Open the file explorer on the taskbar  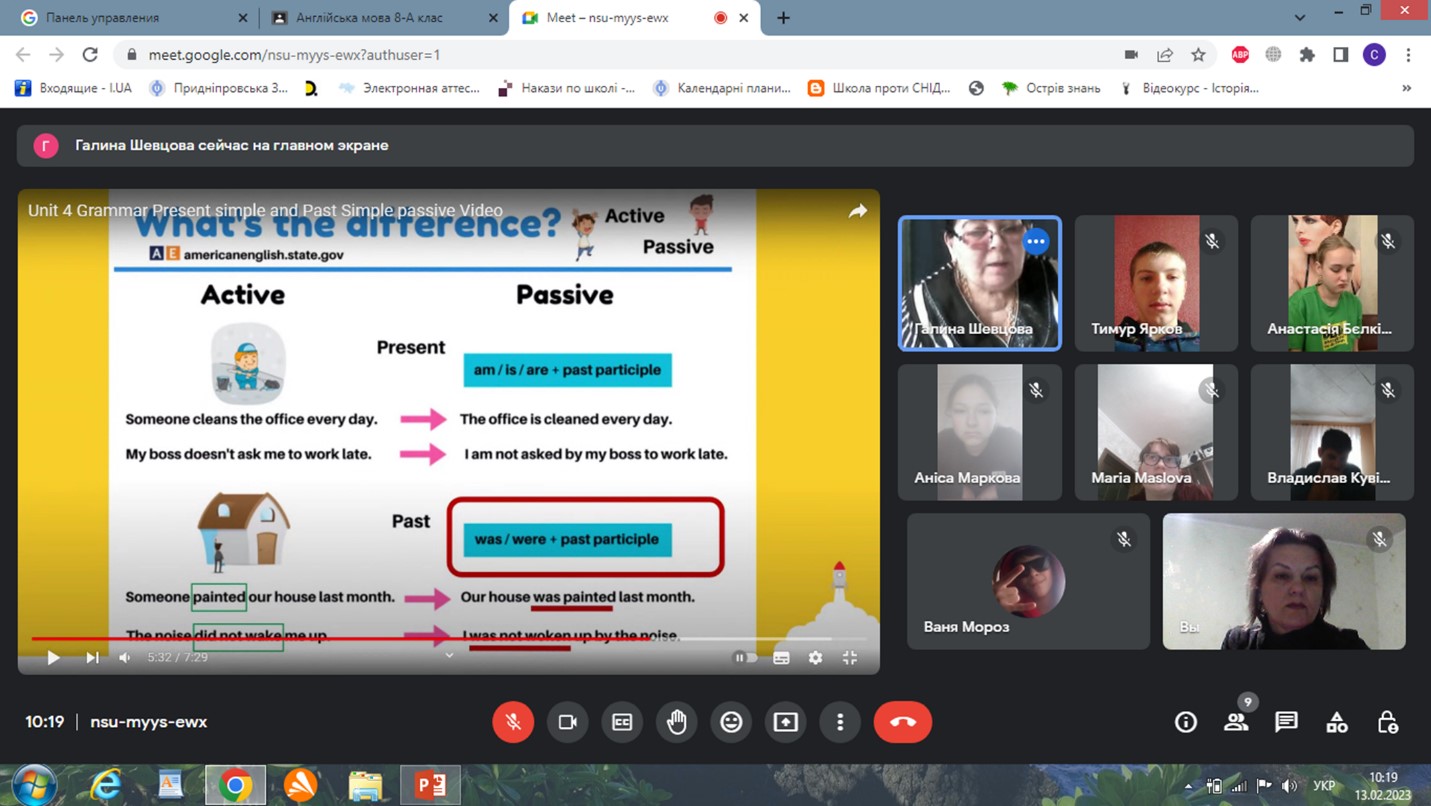pos(366,785)
